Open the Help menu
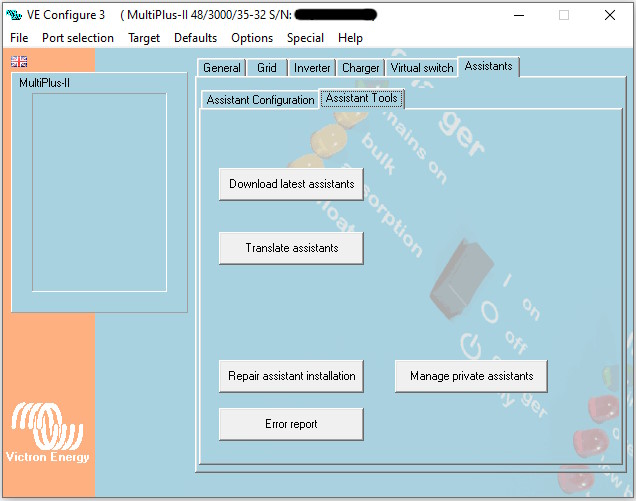 [350, 38]
